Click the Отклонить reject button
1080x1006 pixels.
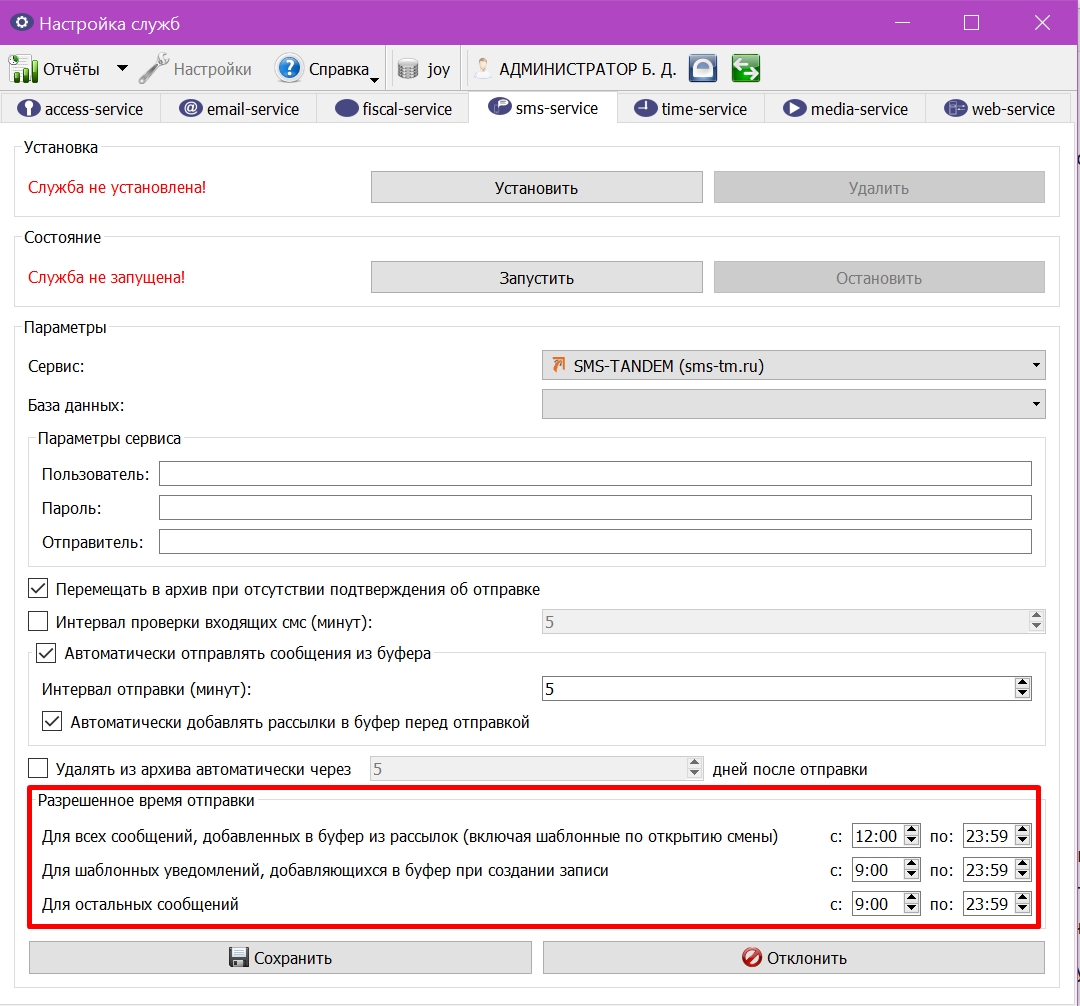[x=793, y=958]
